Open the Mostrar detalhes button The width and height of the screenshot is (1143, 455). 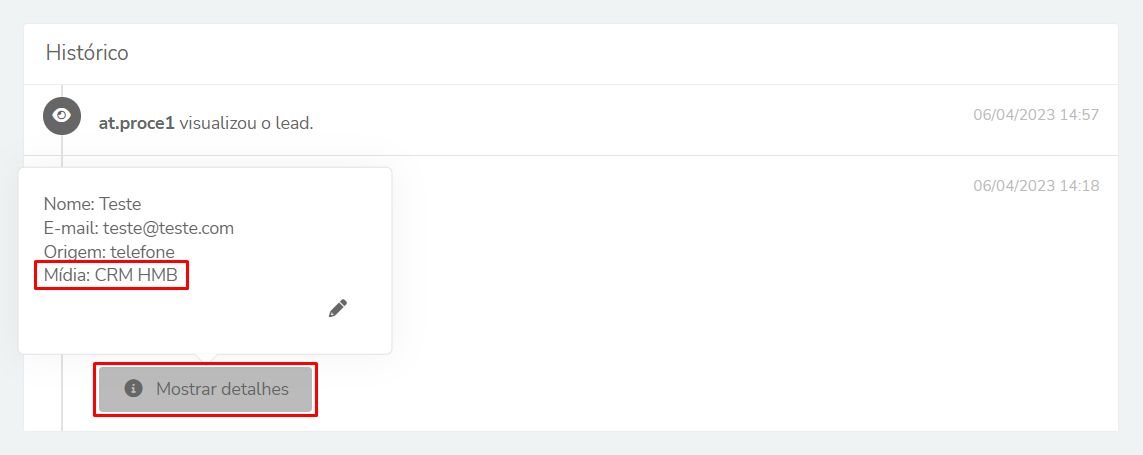pyautogui.click(x=206, y=389)
